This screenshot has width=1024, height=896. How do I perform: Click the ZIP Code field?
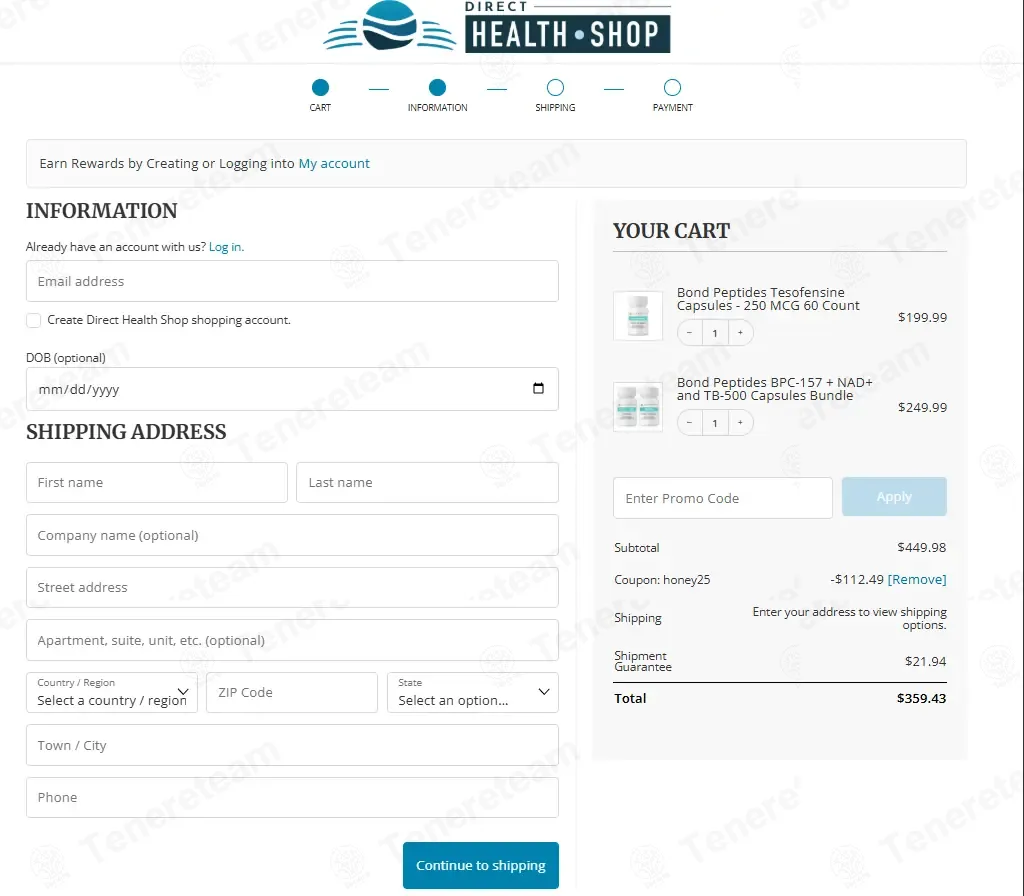pos(292,693)
